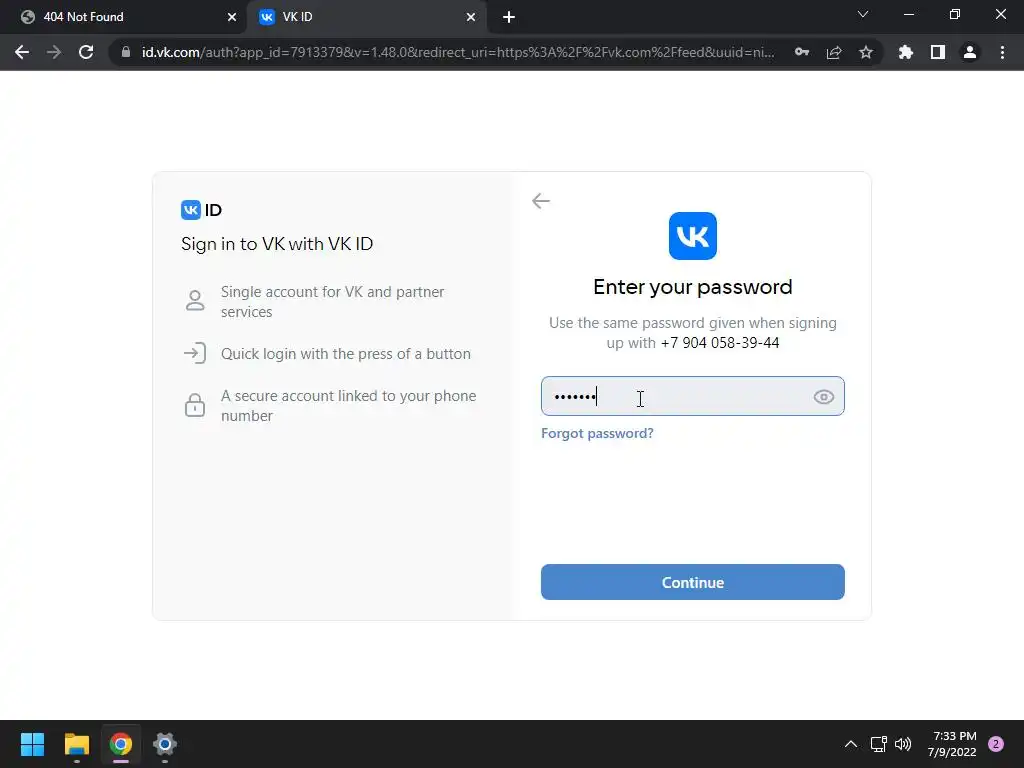Open the Windows Start menu
The image size is (1024, 768).
tap(32, 744)
